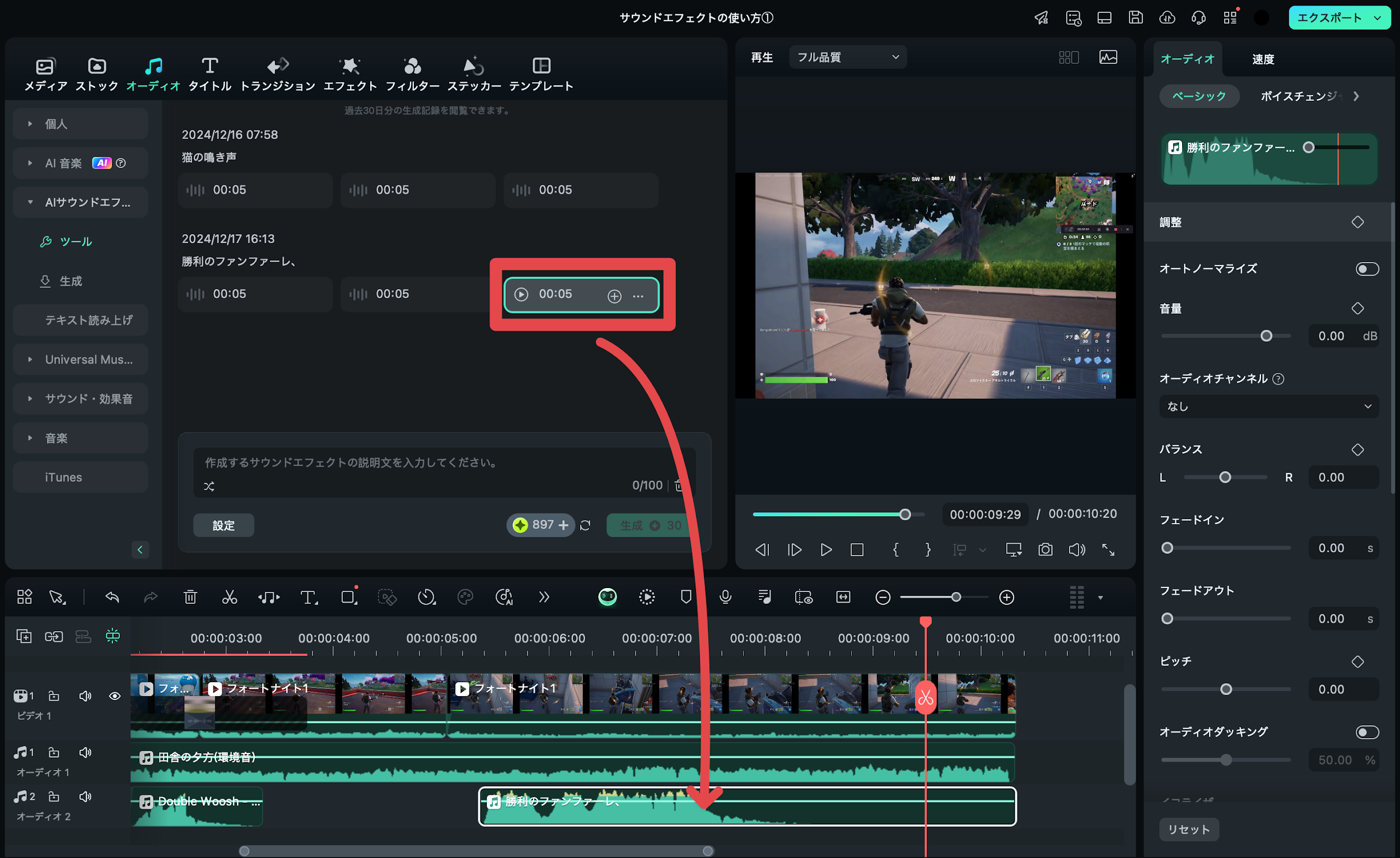Toggle オートノーマライズ switch
The height and width of the screenshot is (858, 1400).
[1367, 269]
